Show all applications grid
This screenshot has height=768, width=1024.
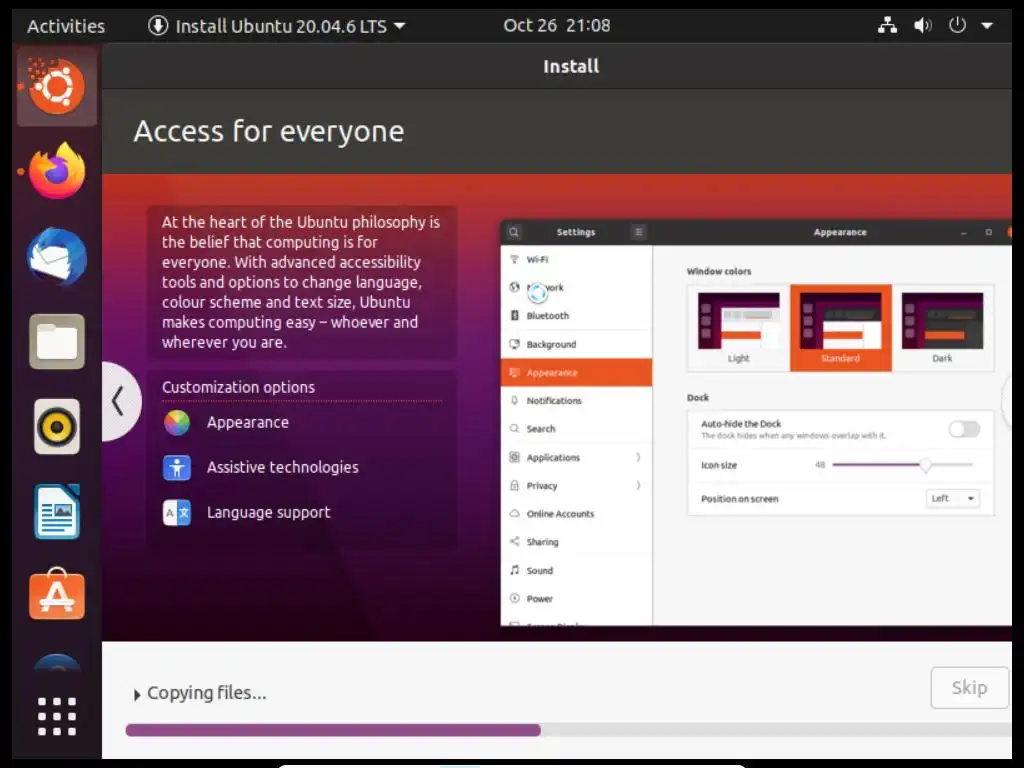pyautogui.click(x=57, y=716)
